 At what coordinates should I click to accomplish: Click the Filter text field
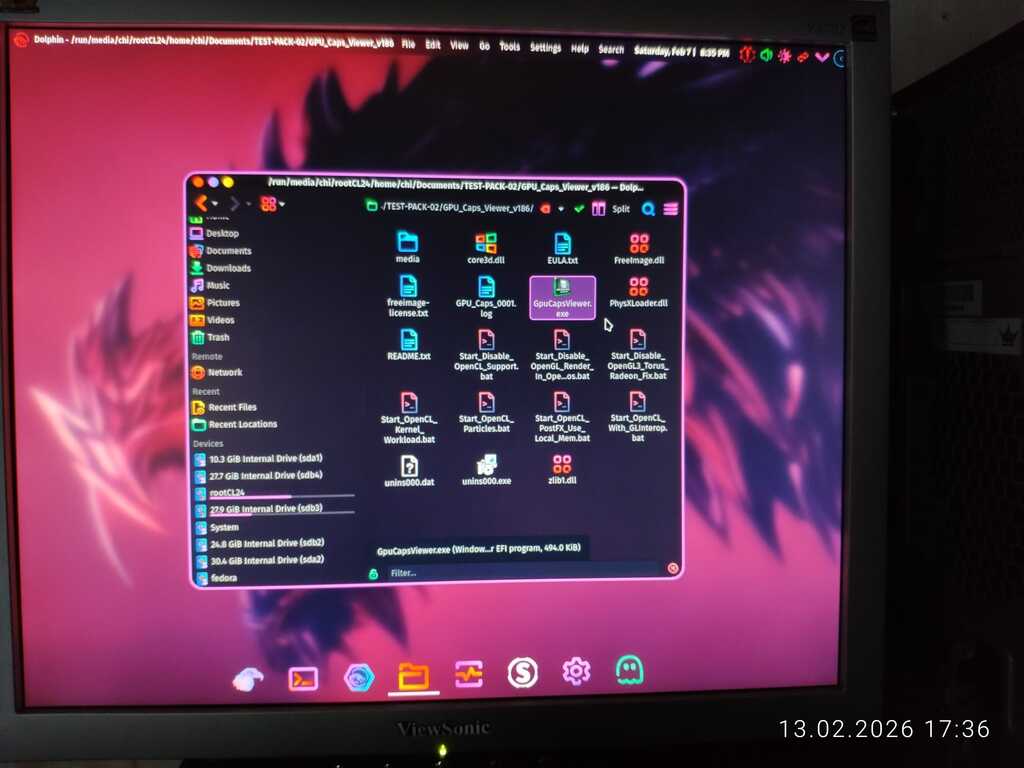tap(522, 573)
